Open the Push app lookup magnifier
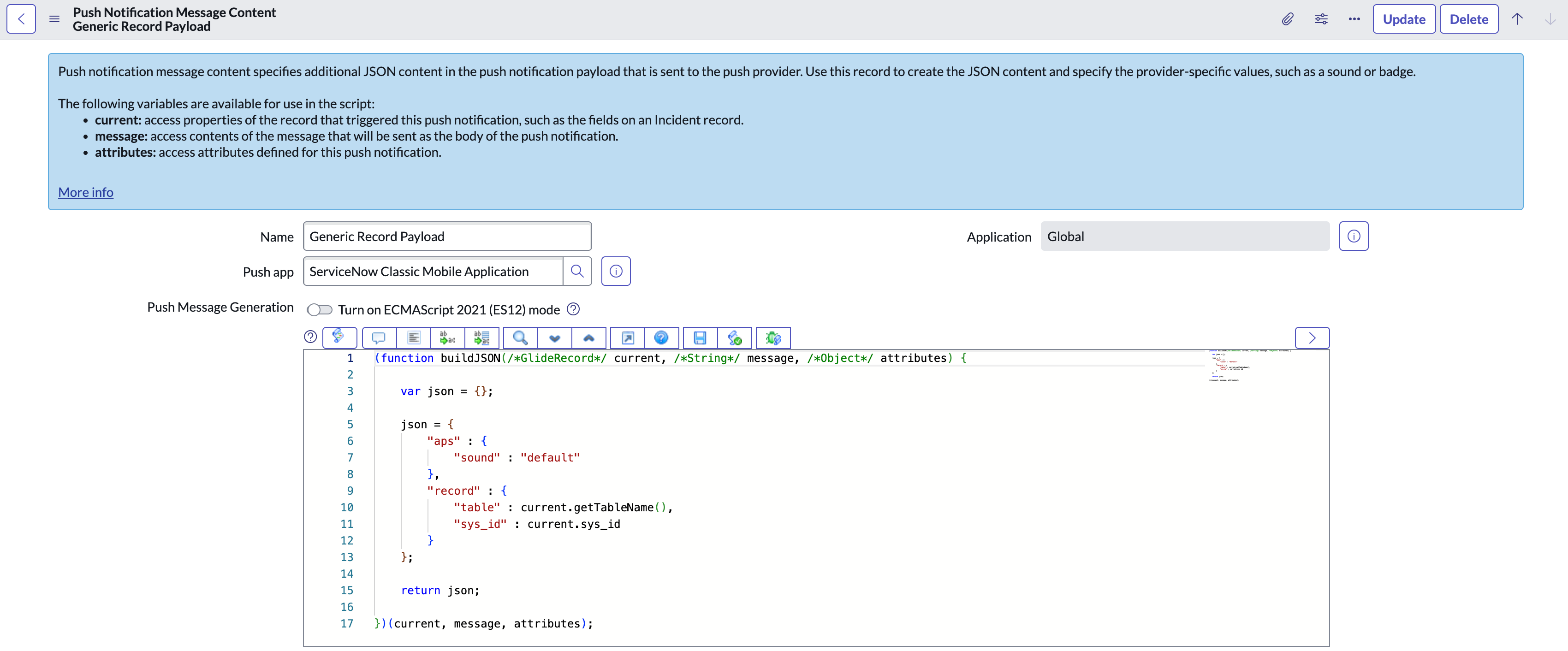Image resolution: width=1568 pixels, height=651 pixels. pyautogui.click(x=577, y=272)
